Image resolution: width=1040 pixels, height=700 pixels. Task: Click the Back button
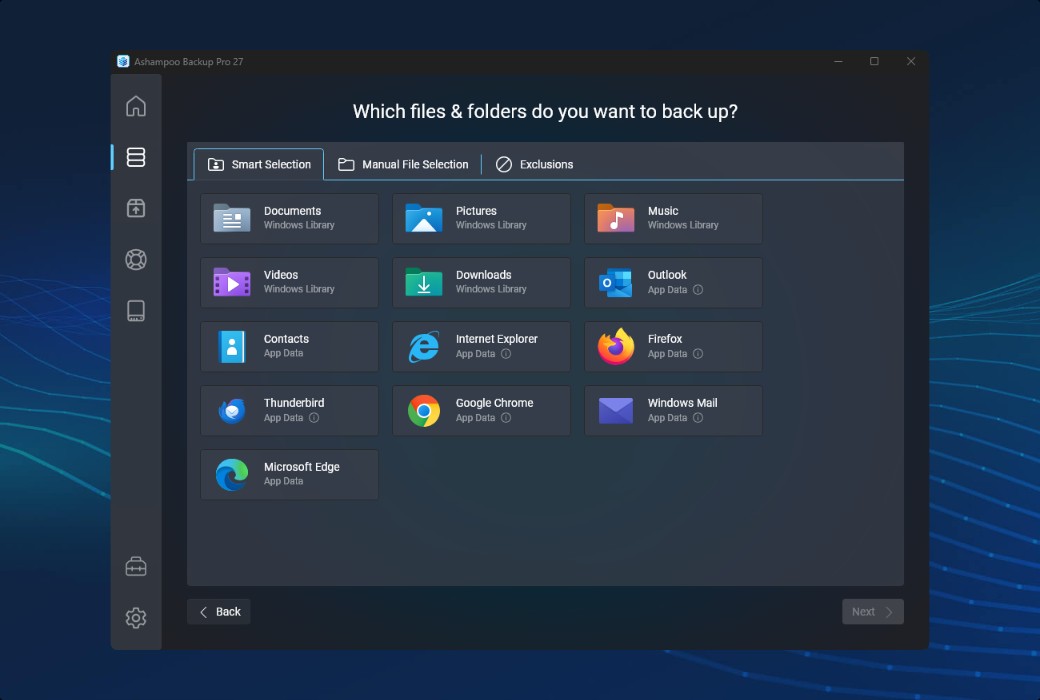[219, 612]
